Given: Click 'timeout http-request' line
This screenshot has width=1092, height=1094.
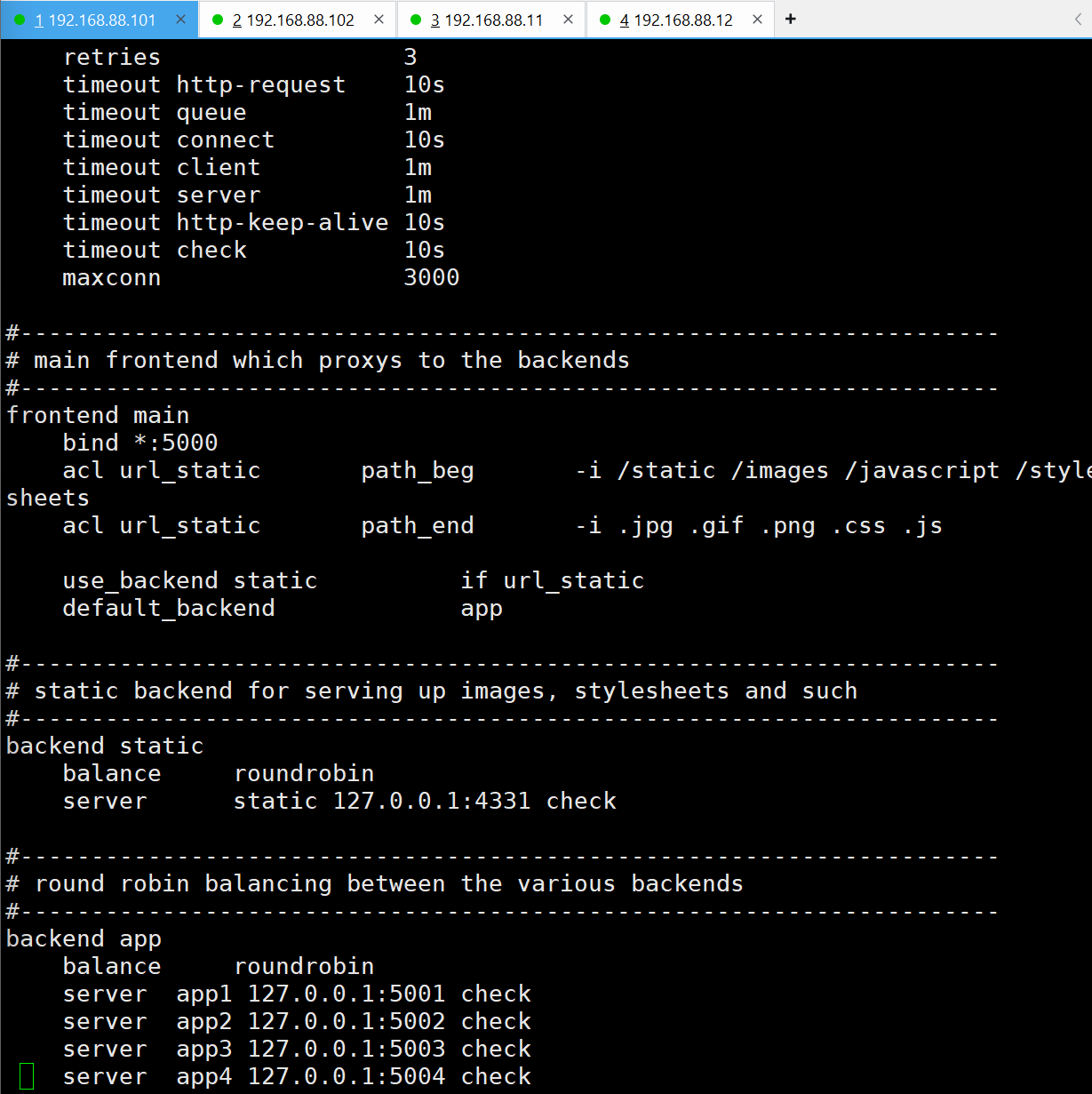Looking at the screenshot, I should point(254,84).
